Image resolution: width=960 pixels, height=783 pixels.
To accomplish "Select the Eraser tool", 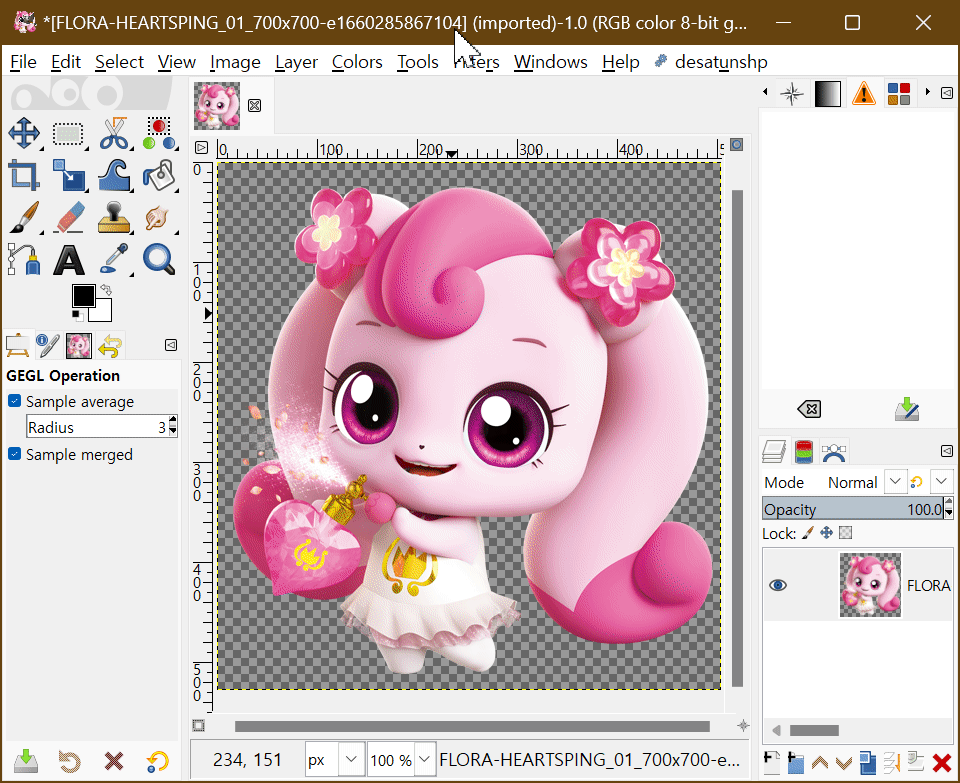I will coord(68,217).
